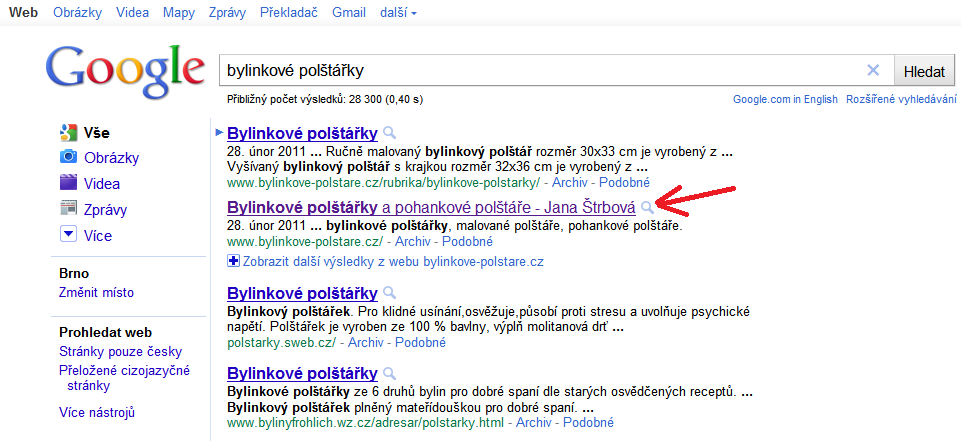
Task: Click the Brno location label
Action: 74,273
